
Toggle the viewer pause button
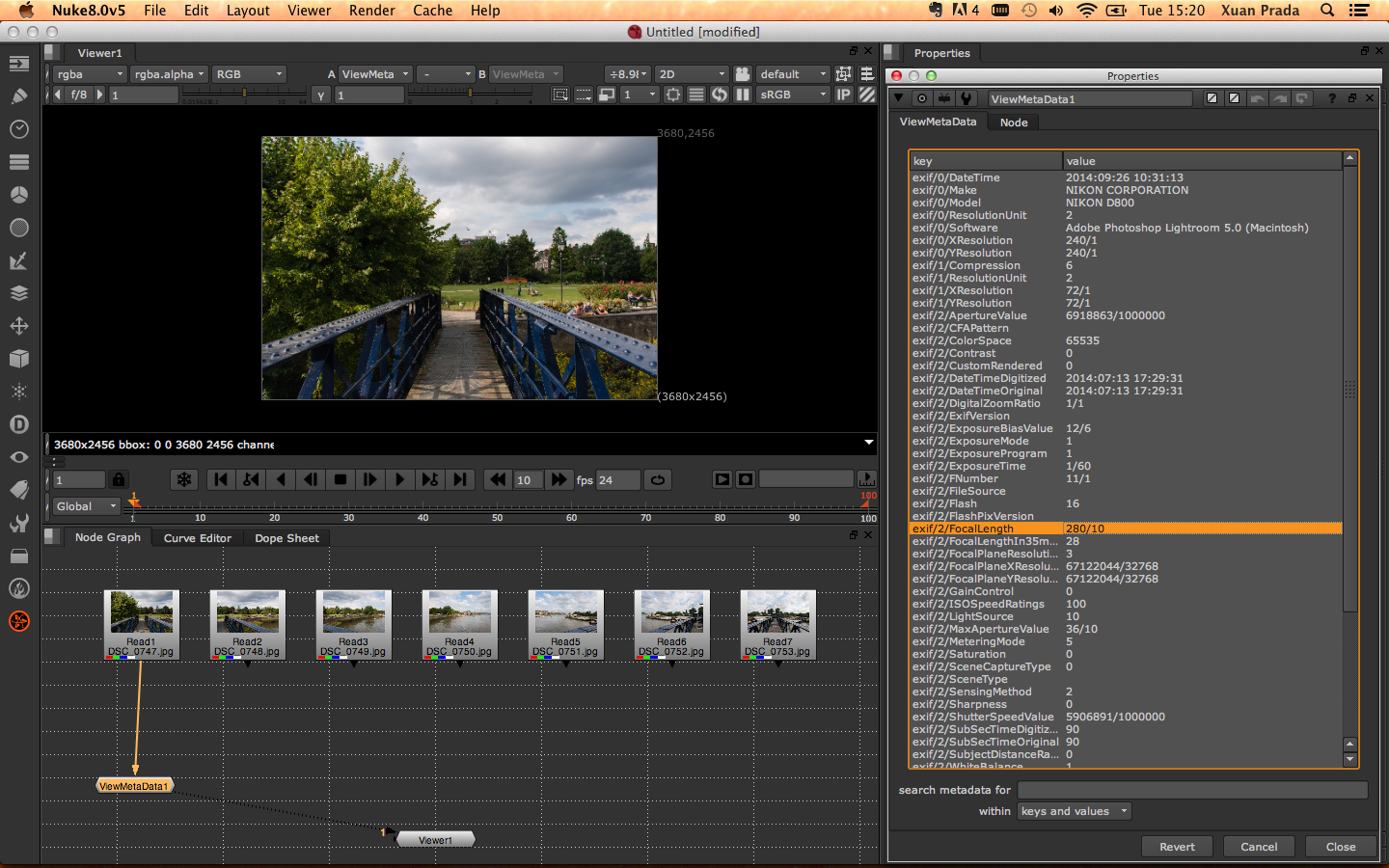pyautogui.click(x=743, y=95)
